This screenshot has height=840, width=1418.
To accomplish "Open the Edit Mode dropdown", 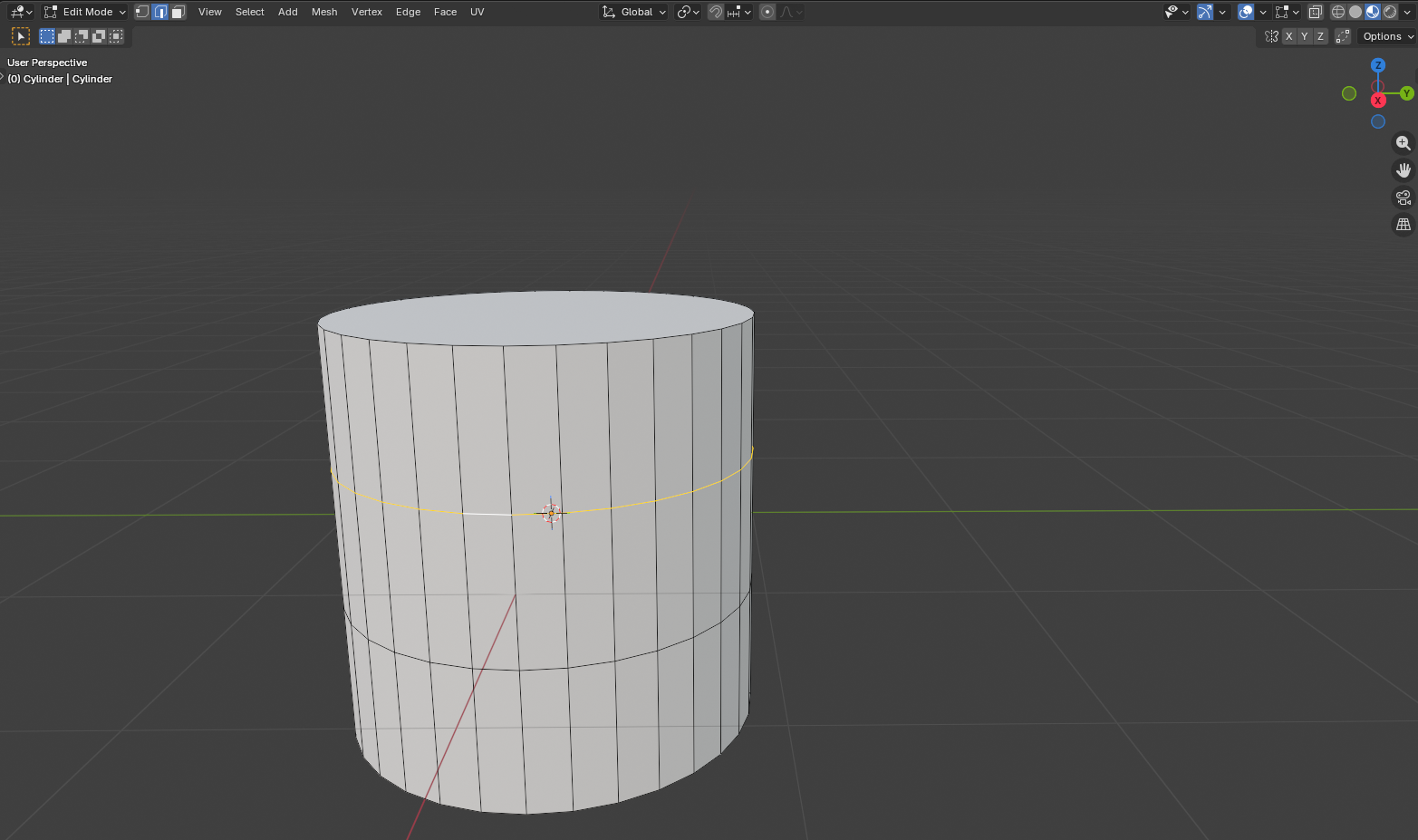I will point(85,12).
